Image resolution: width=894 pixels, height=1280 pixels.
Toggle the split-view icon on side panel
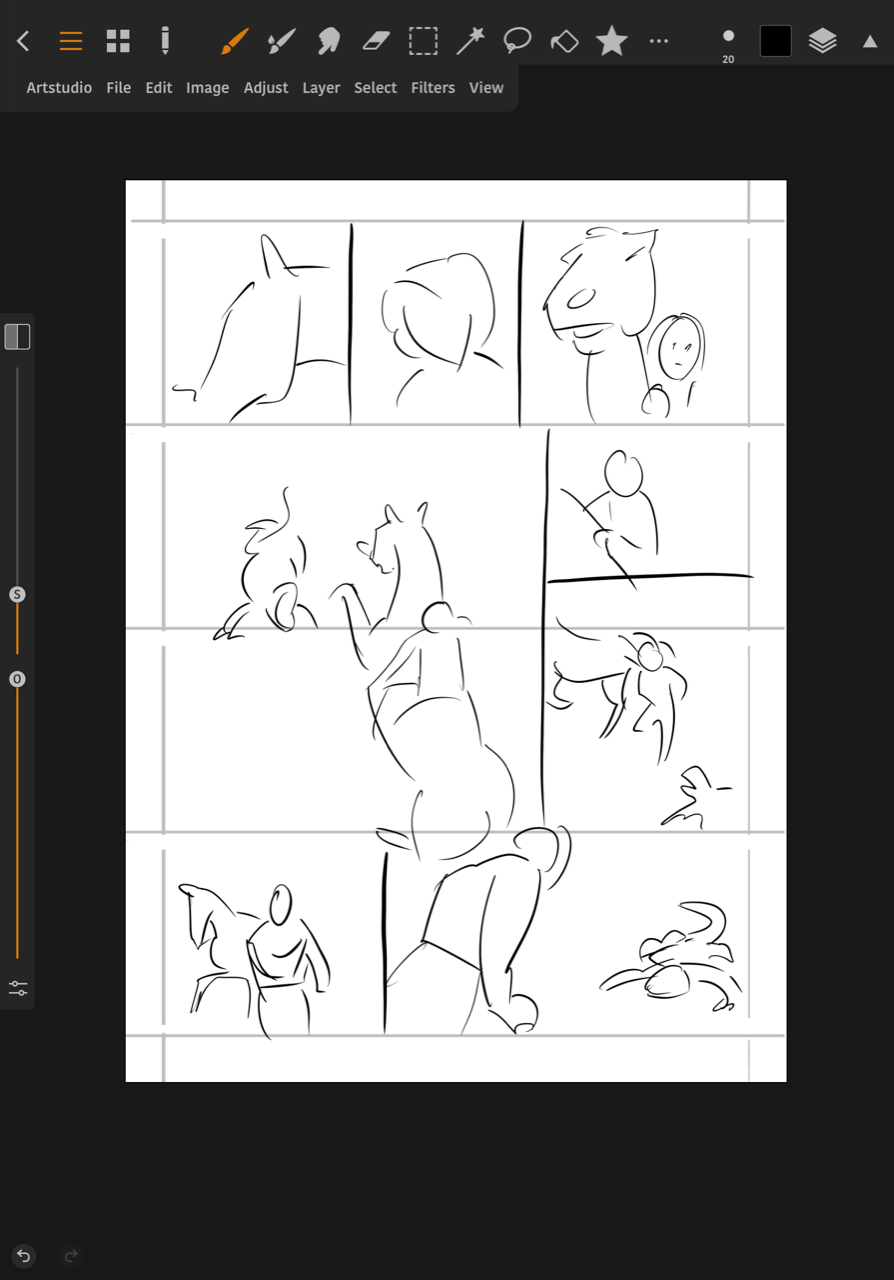pos(17,337)
